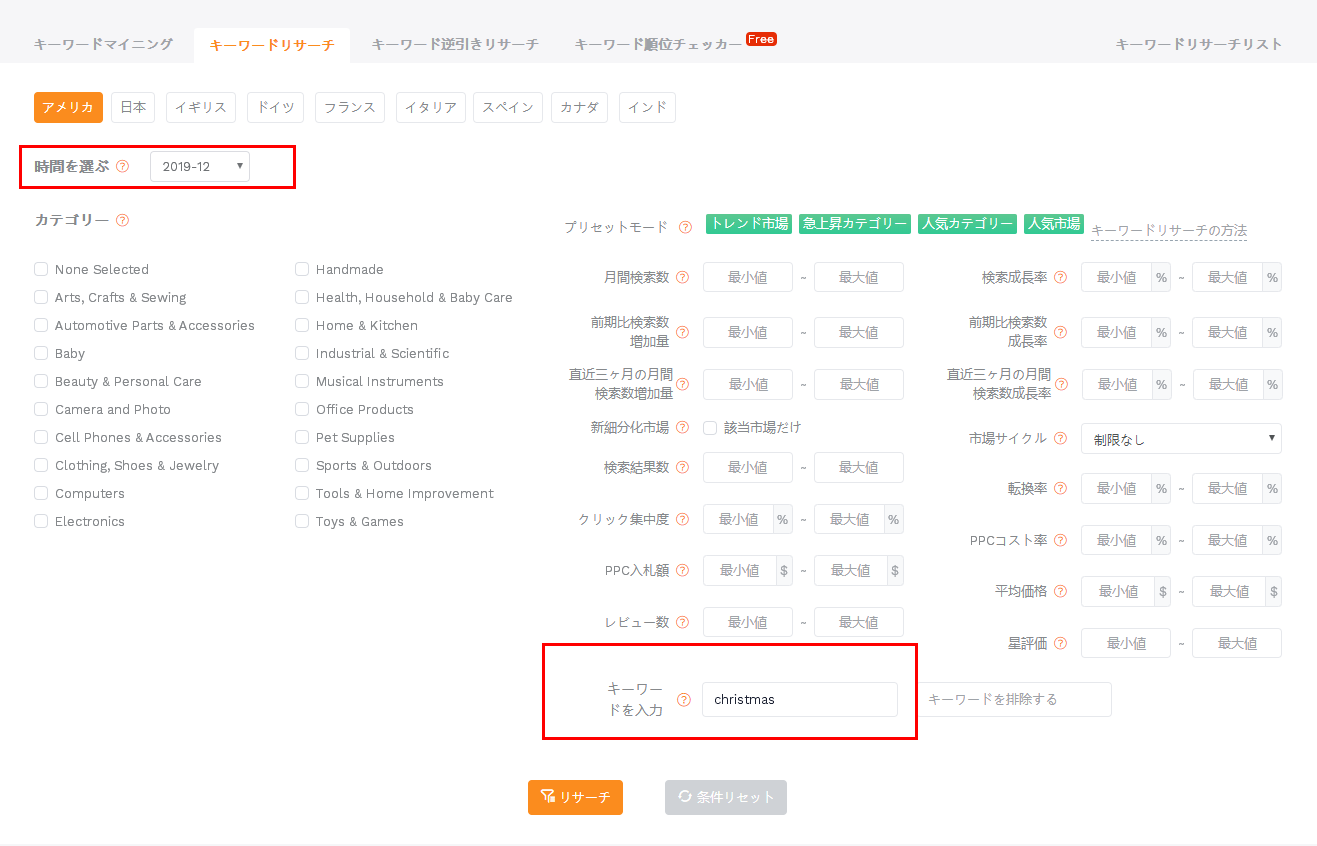Open help icon for 検索結果数

(682, 467)
